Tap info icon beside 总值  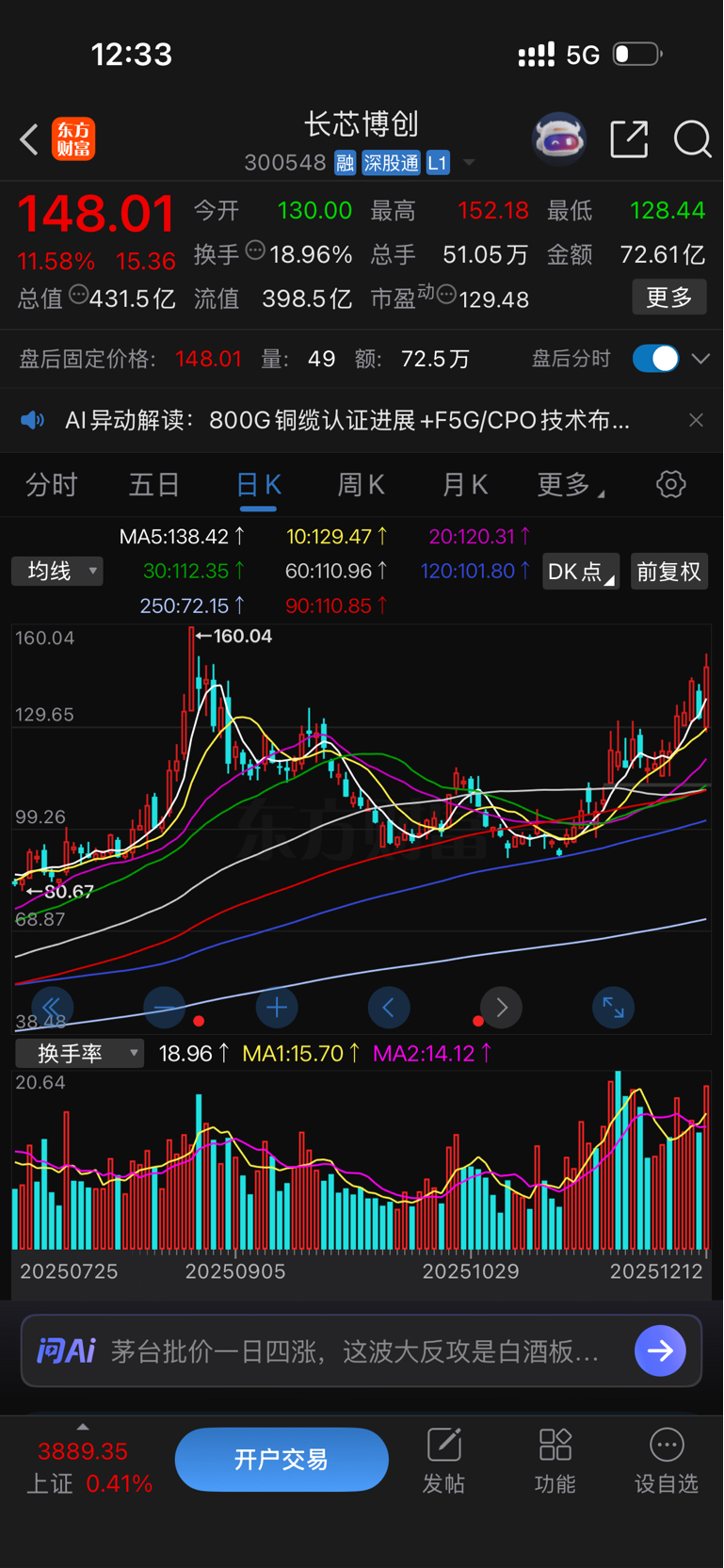tap(78, 295)
